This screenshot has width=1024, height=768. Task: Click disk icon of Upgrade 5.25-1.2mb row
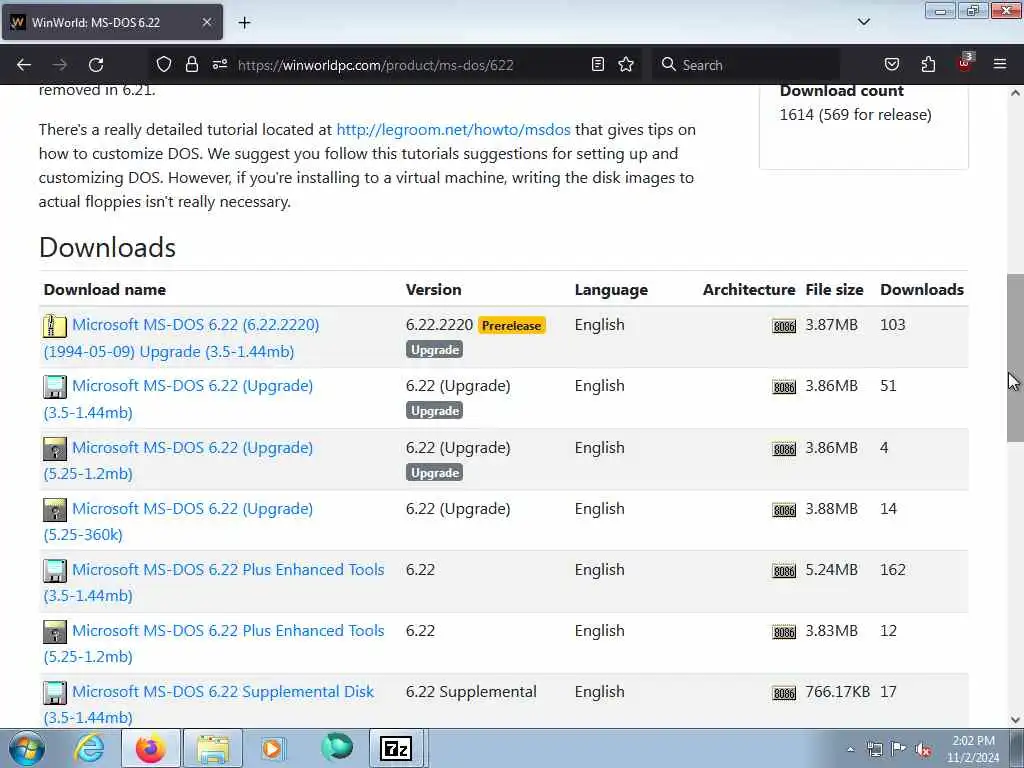pos(55,449)
